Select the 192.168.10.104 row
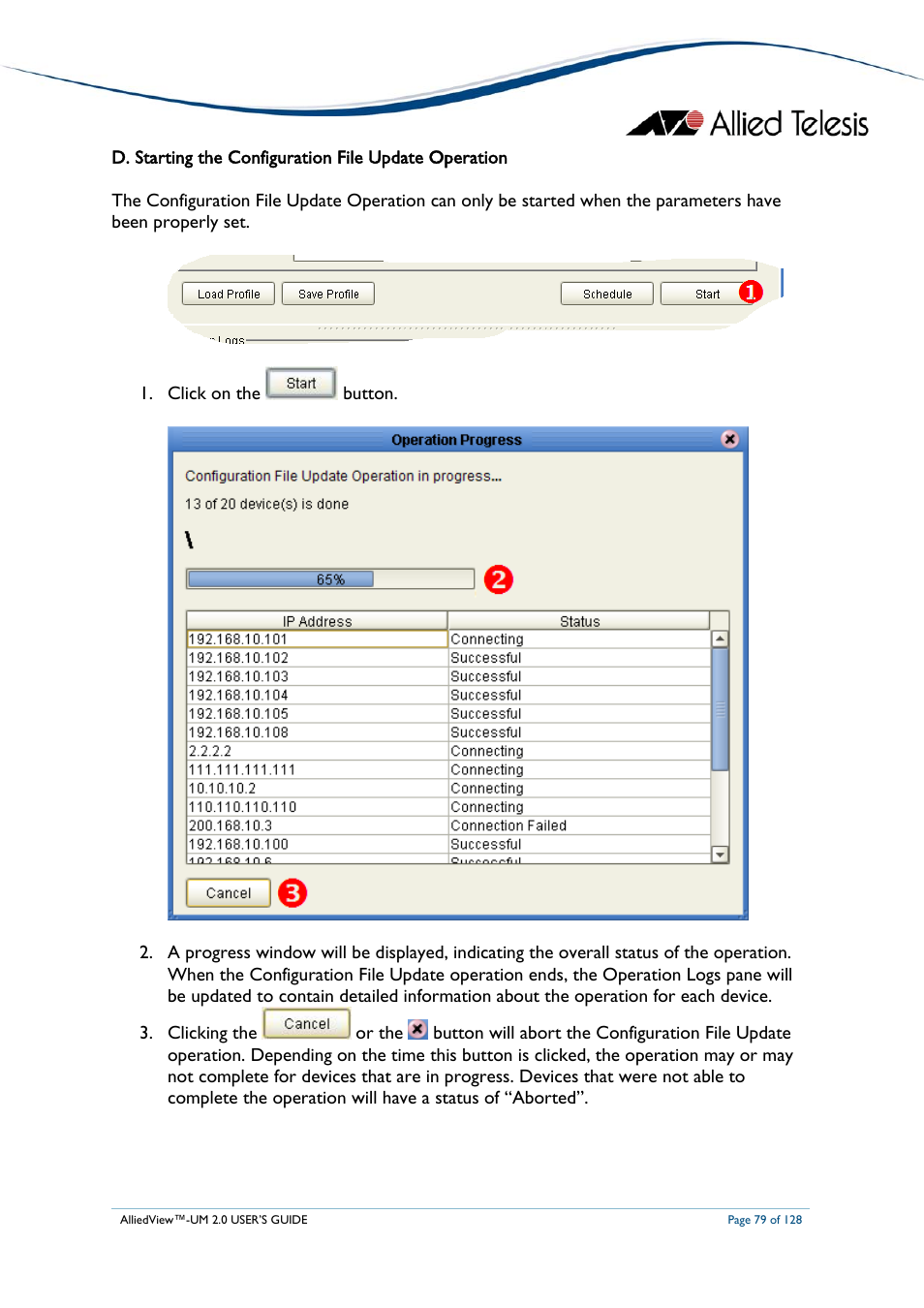Image resolution: width=924 pixels, height=1308 pixels. (x=448, y=695)
